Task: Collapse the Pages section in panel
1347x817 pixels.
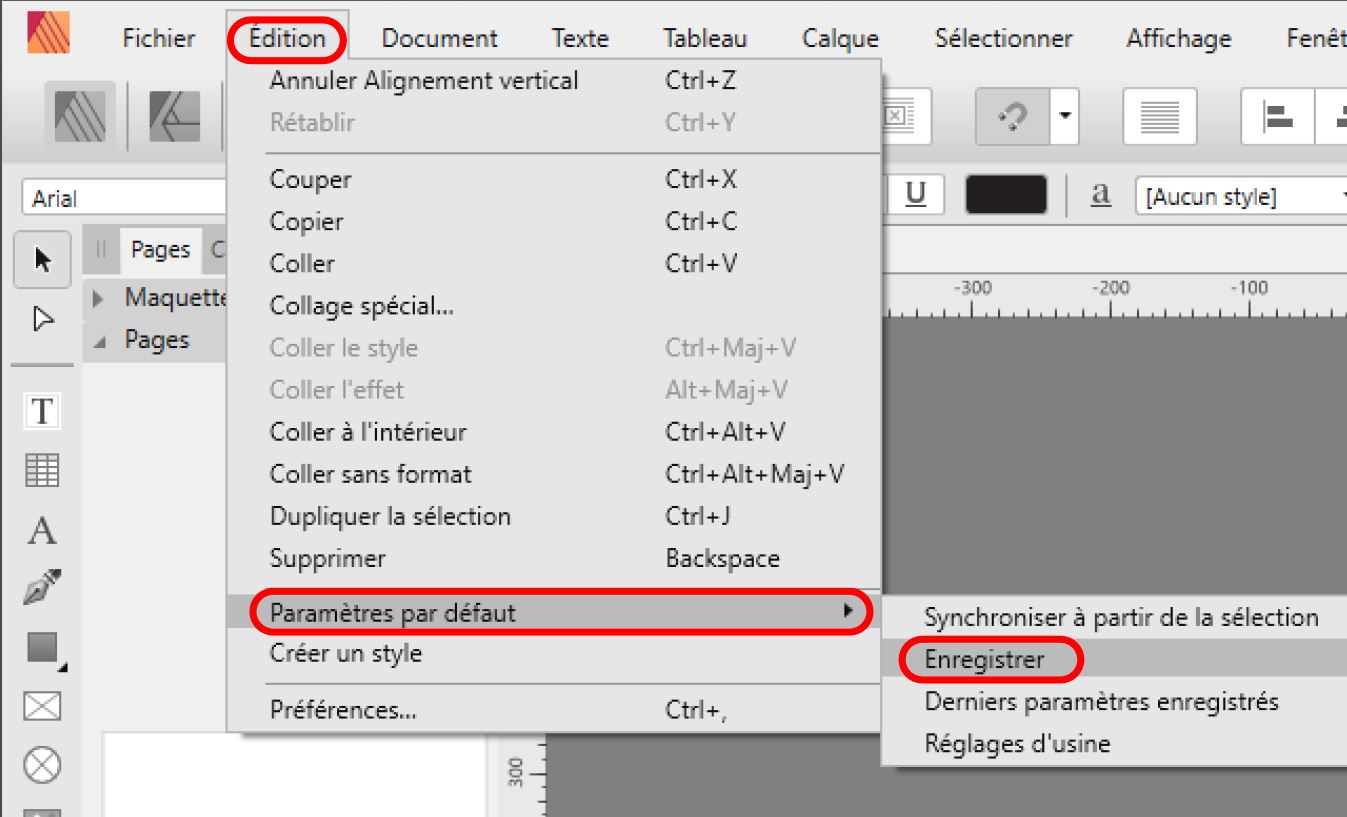Action: 97,341
